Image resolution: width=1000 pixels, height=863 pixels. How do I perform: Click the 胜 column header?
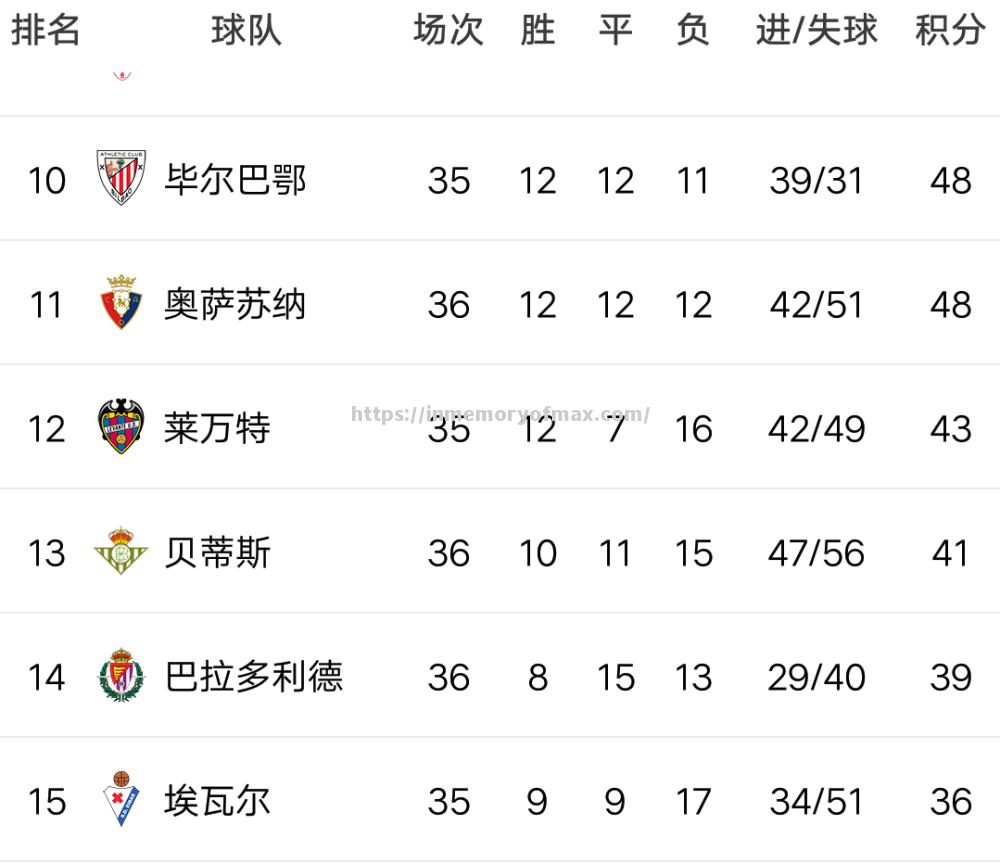[537, 31]
